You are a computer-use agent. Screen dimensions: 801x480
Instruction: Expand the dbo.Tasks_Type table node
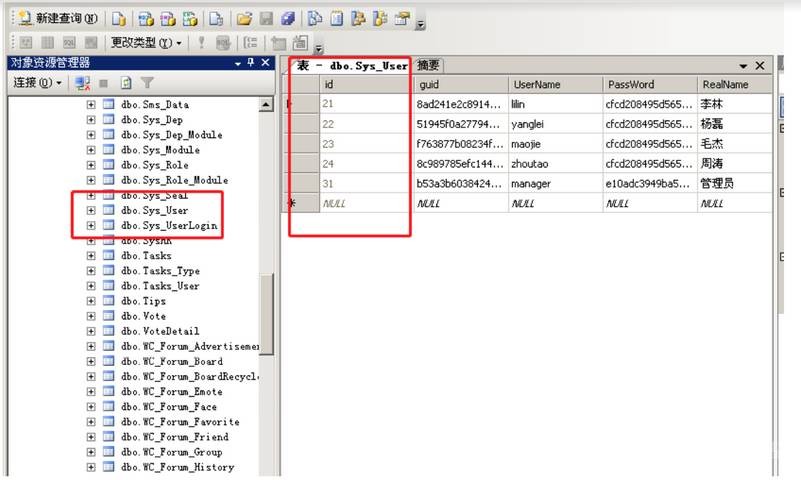pos(91,271)
